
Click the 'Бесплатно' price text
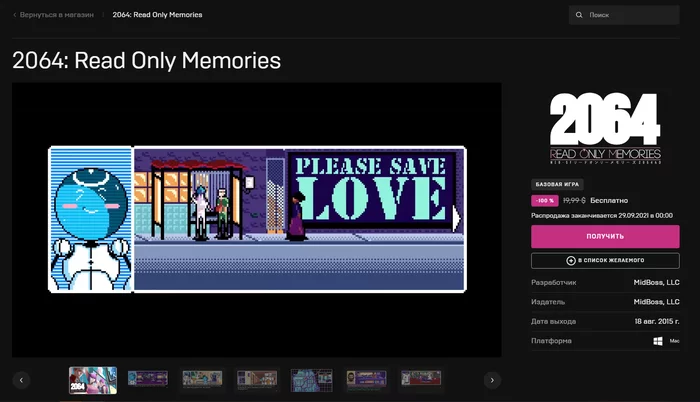(609, 201)
